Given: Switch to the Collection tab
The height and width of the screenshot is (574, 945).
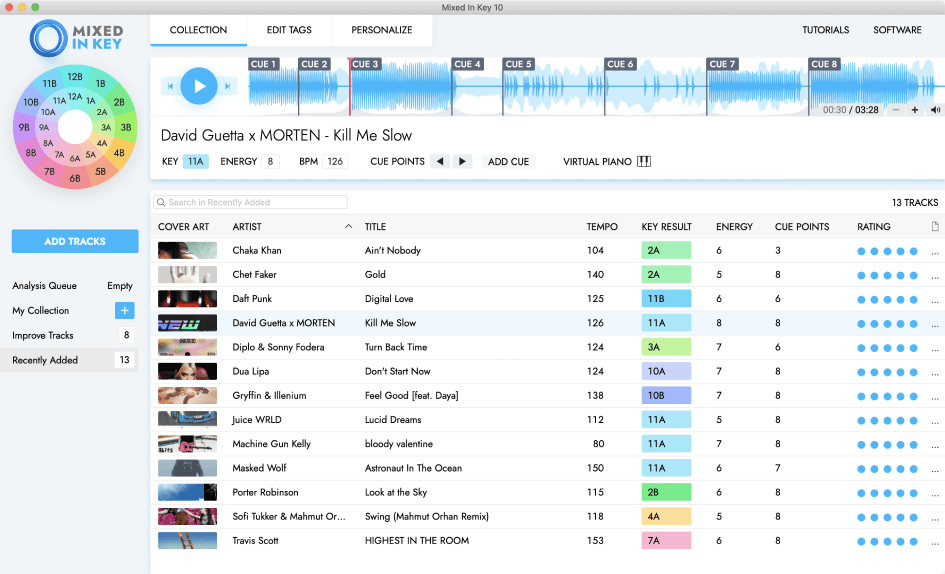Looking at the screenshot, I should [198, 30].
